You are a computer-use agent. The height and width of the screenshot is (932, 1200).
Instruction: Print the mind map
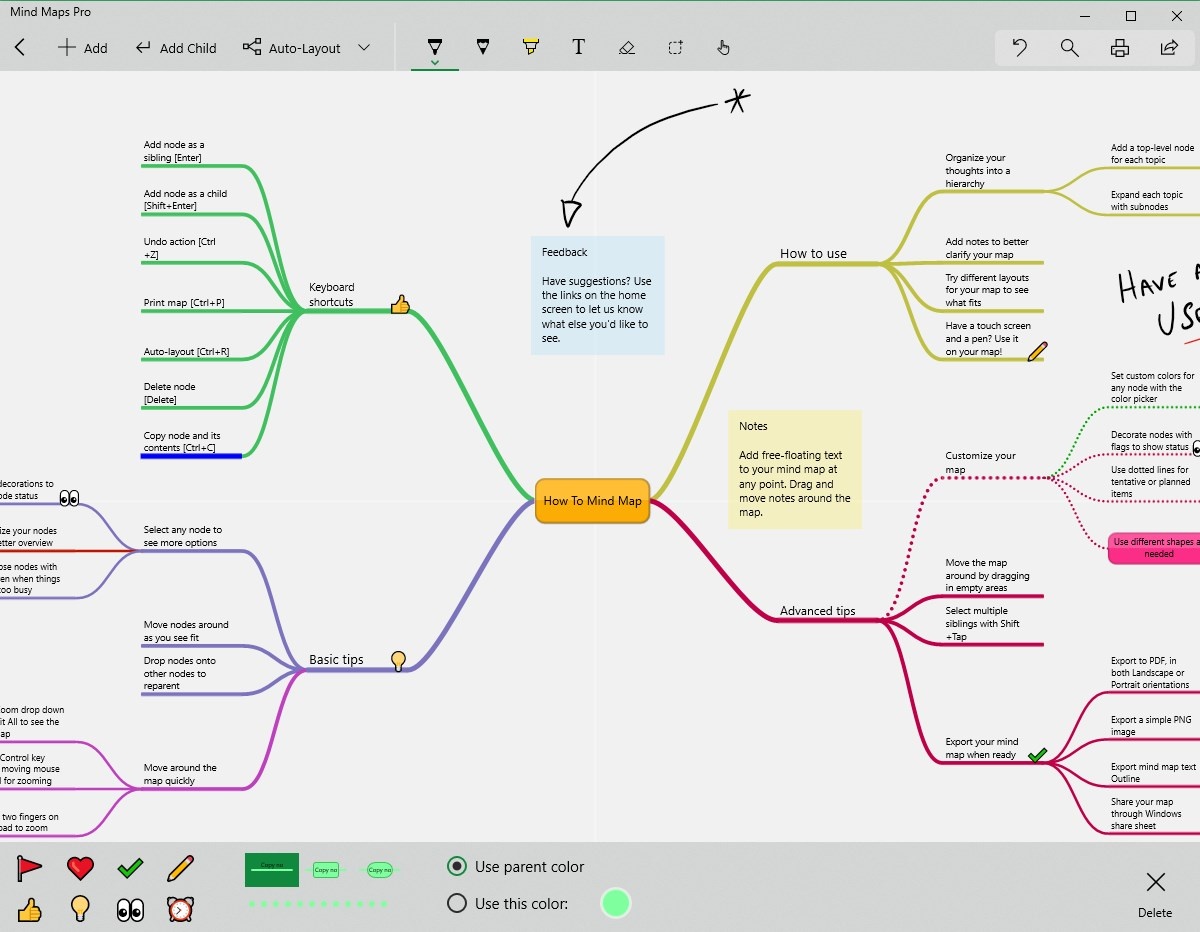coord(1120,47)
